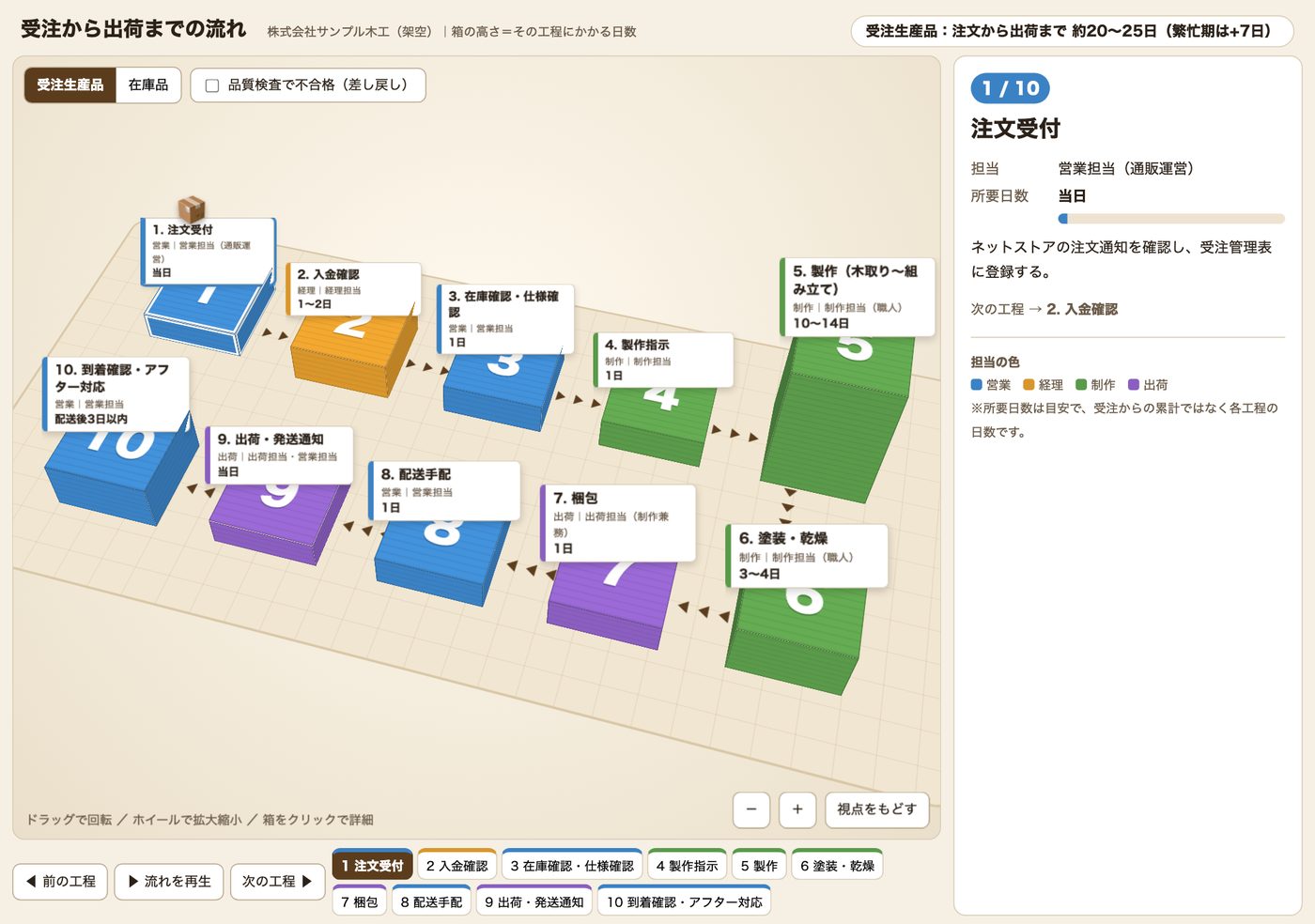Select the 7 梱包 step tab
The image size is (1315, 924).
tap(360, 901)
